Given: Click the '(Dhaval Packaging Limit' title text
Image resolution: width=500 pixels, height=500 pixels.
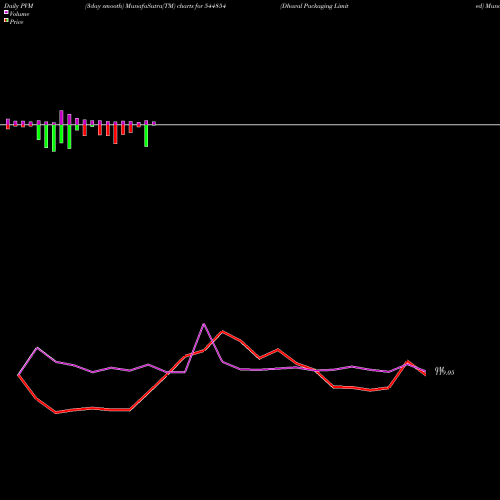Looking at the screenshot, I should (314, 6).
